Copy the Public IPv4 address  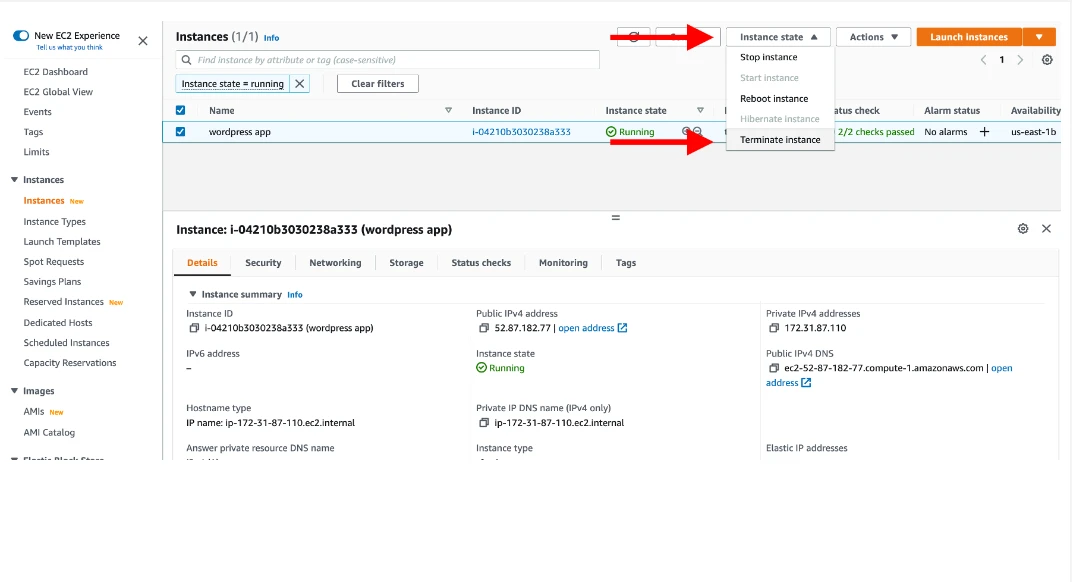tap(484, 328)
